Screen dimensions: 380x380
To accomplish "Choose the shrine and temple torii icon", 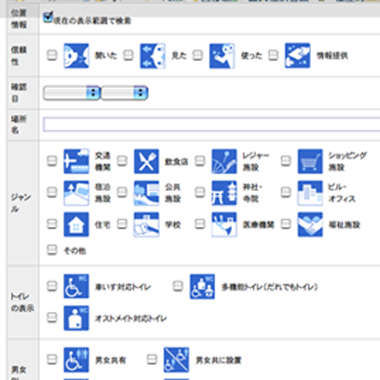I will [x=224, y=193].
